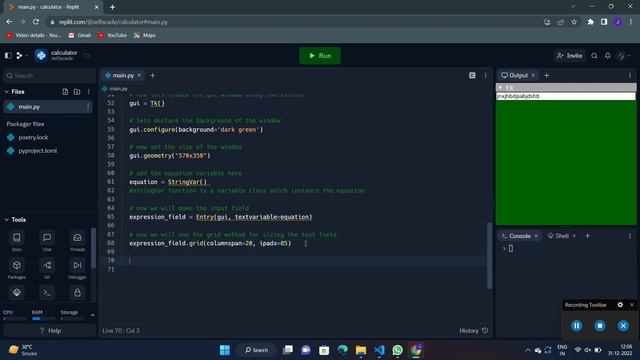The height and width of the screenshot is (360, 640).
Task: Open poetry.lock file
Action: [x=33, y=137]
